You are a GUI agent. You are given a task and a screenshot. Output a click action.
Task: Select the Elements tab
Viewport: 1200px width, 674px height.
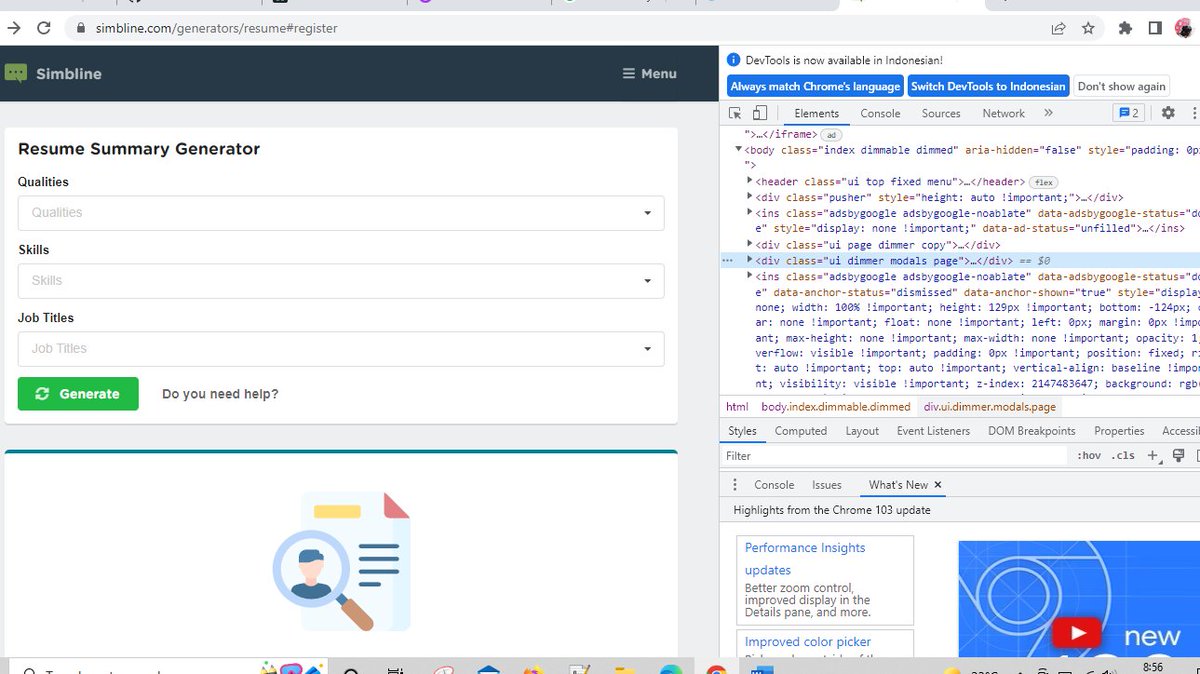click(816, 113)
